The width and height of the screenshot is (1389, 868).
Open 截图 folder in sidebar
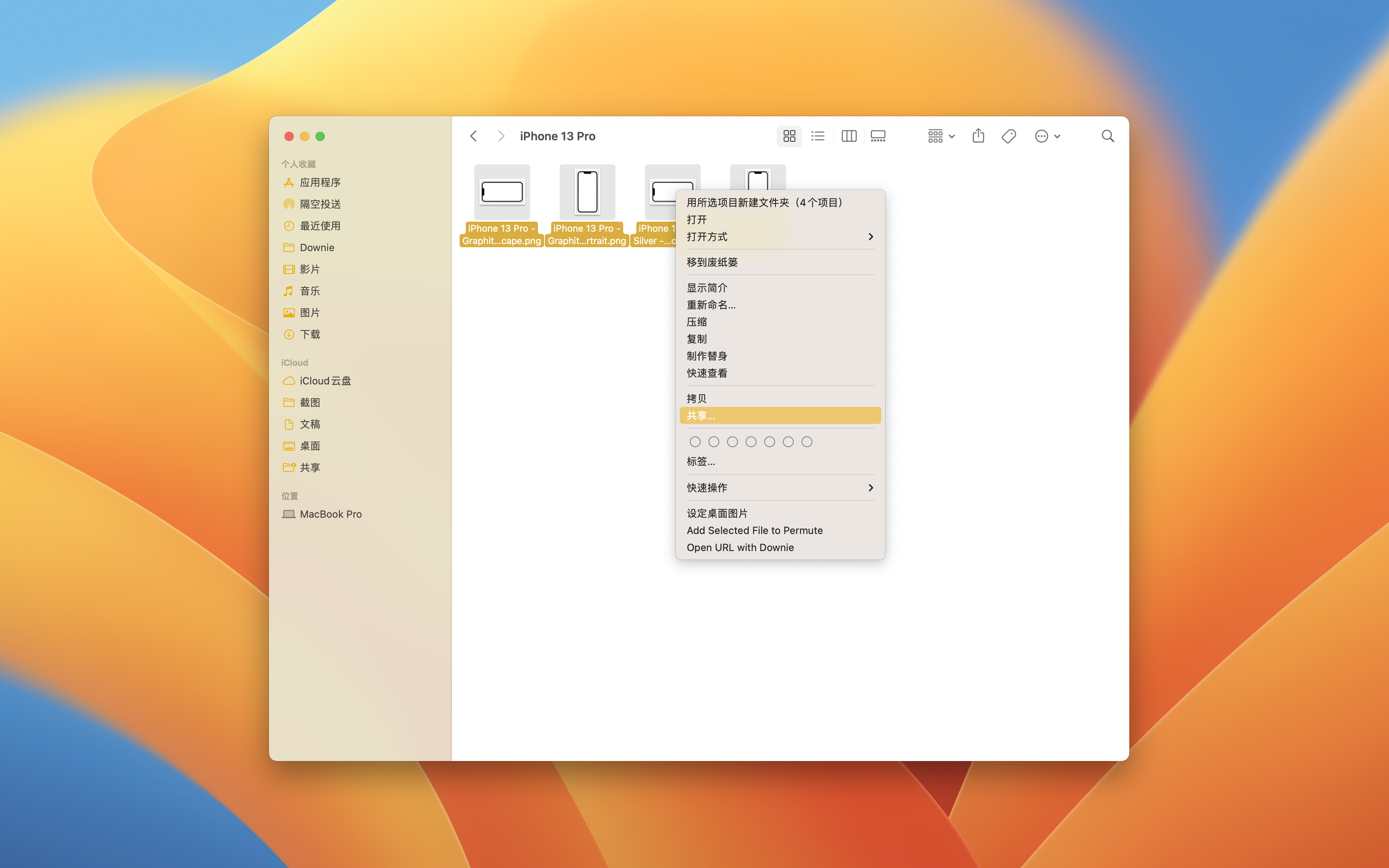360,403
